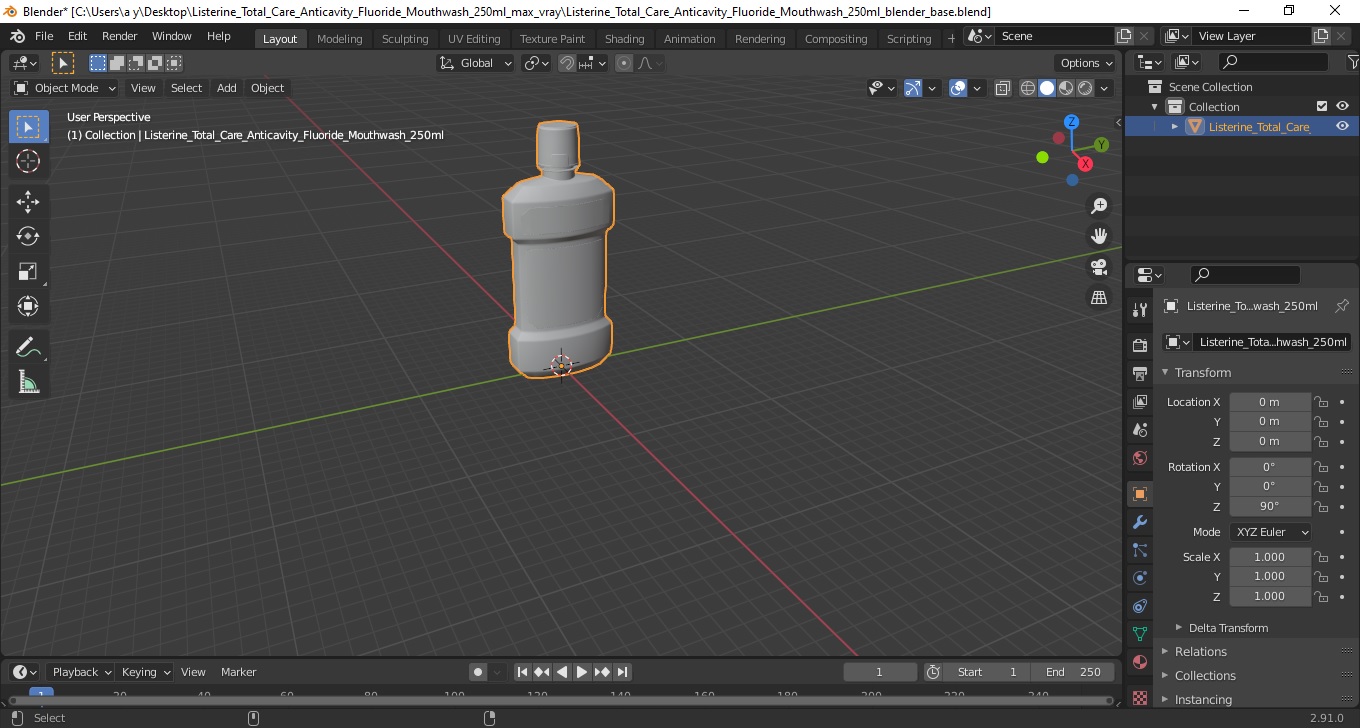Open the Render menu
Image resolution: width=1360 pixels, height=728 pixels.
tap(120, 36)
